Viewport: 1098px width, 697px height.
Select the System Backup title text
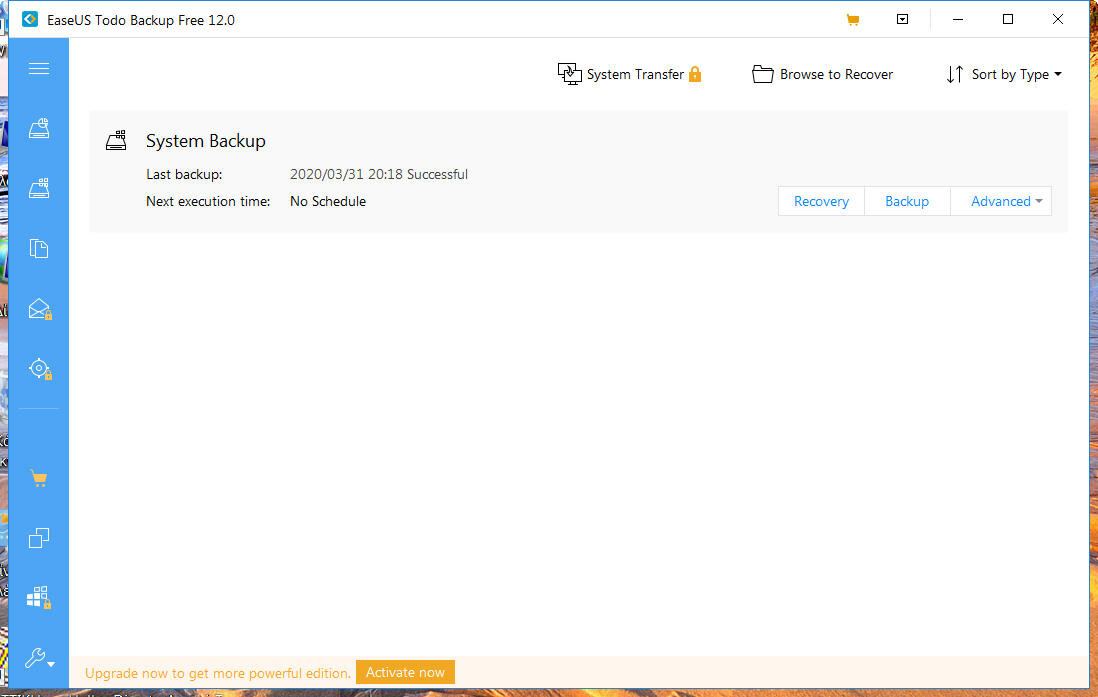point(206,141)
